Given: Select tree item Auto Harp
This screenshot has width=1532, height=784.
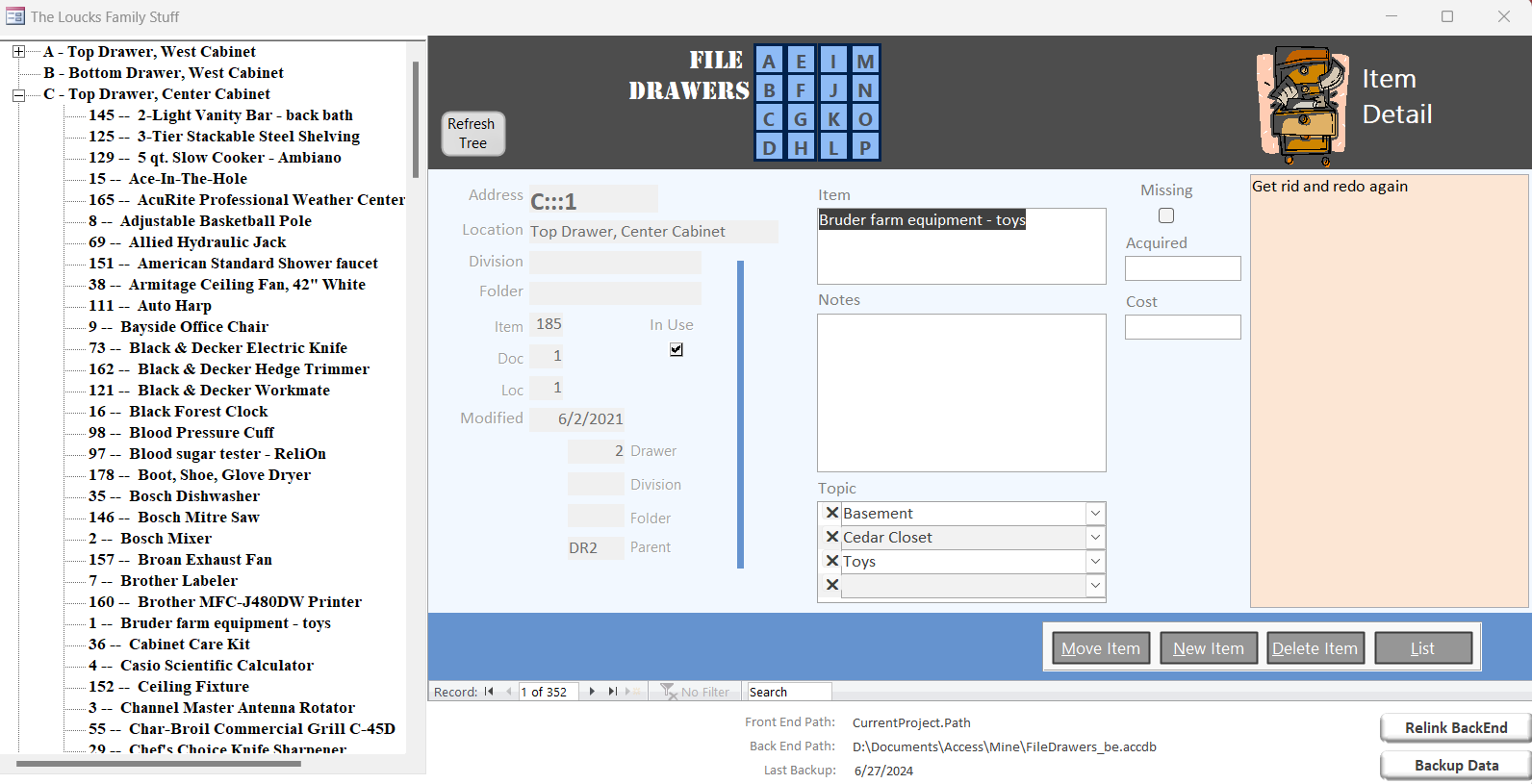Looking at the screenshot, I should click(149, 306).
